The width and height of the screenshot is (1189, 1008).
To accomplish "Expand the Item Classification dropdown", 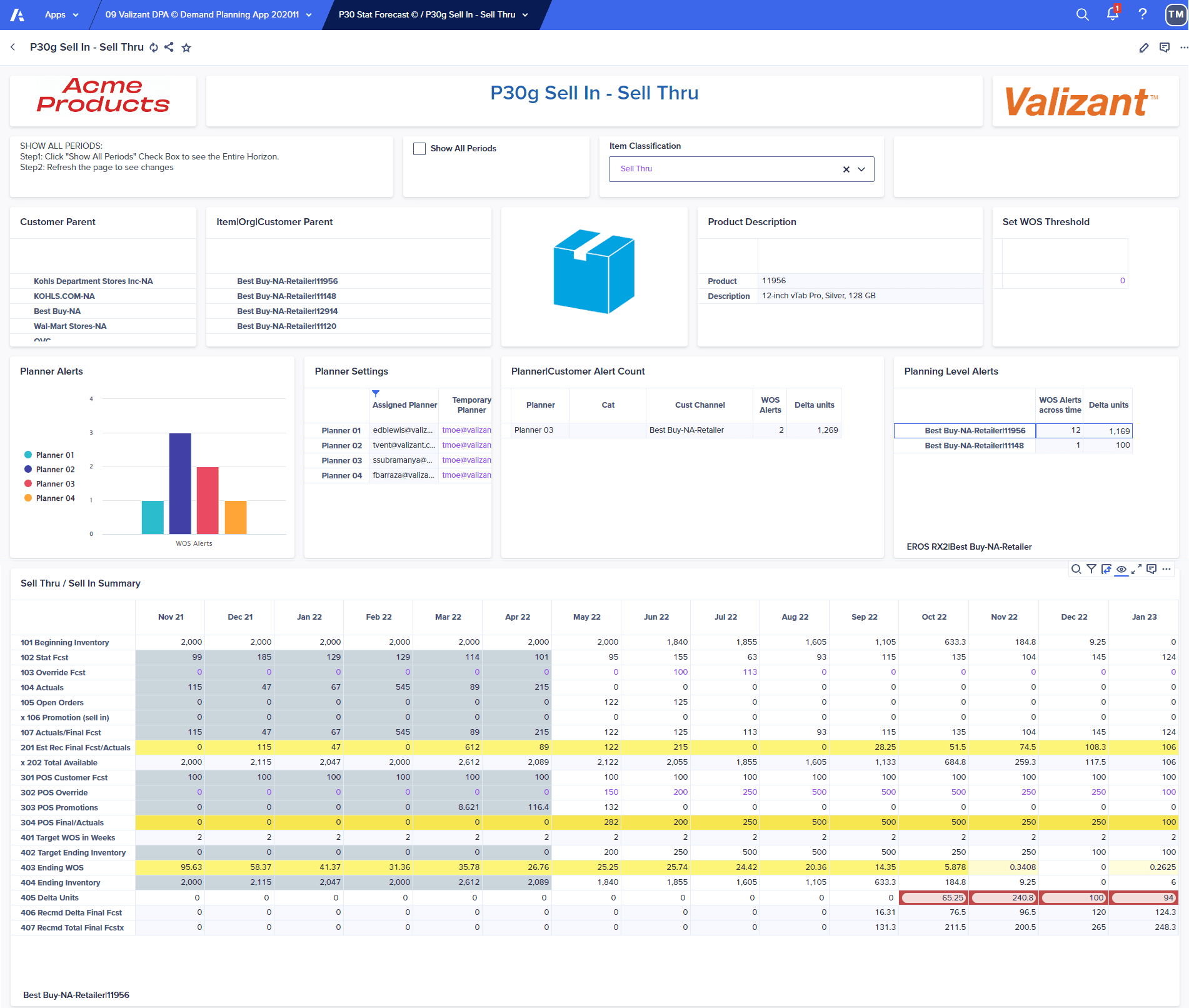I will [861, 169].
